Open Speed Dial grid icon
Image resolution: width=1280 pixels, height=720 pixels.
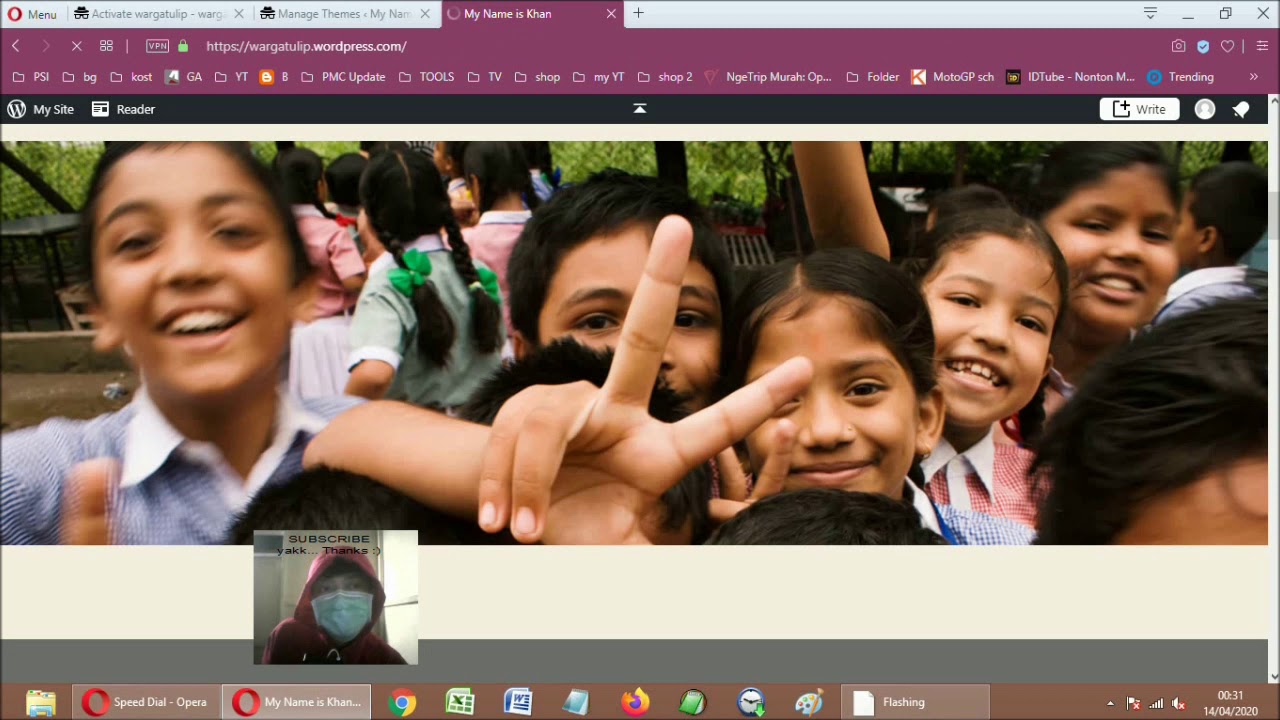tap(106, 46)
